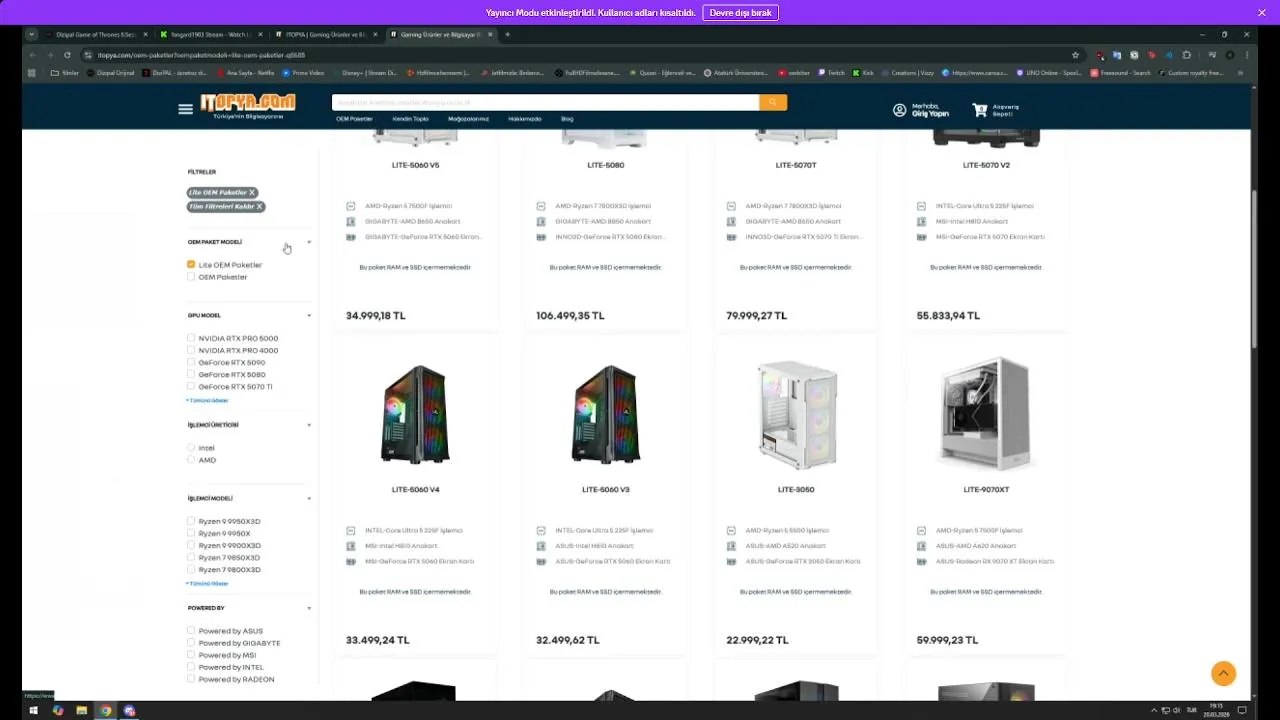Open the Kick bookmark
The width and height of the screenshot is (1280, 720).
[863, 73]
